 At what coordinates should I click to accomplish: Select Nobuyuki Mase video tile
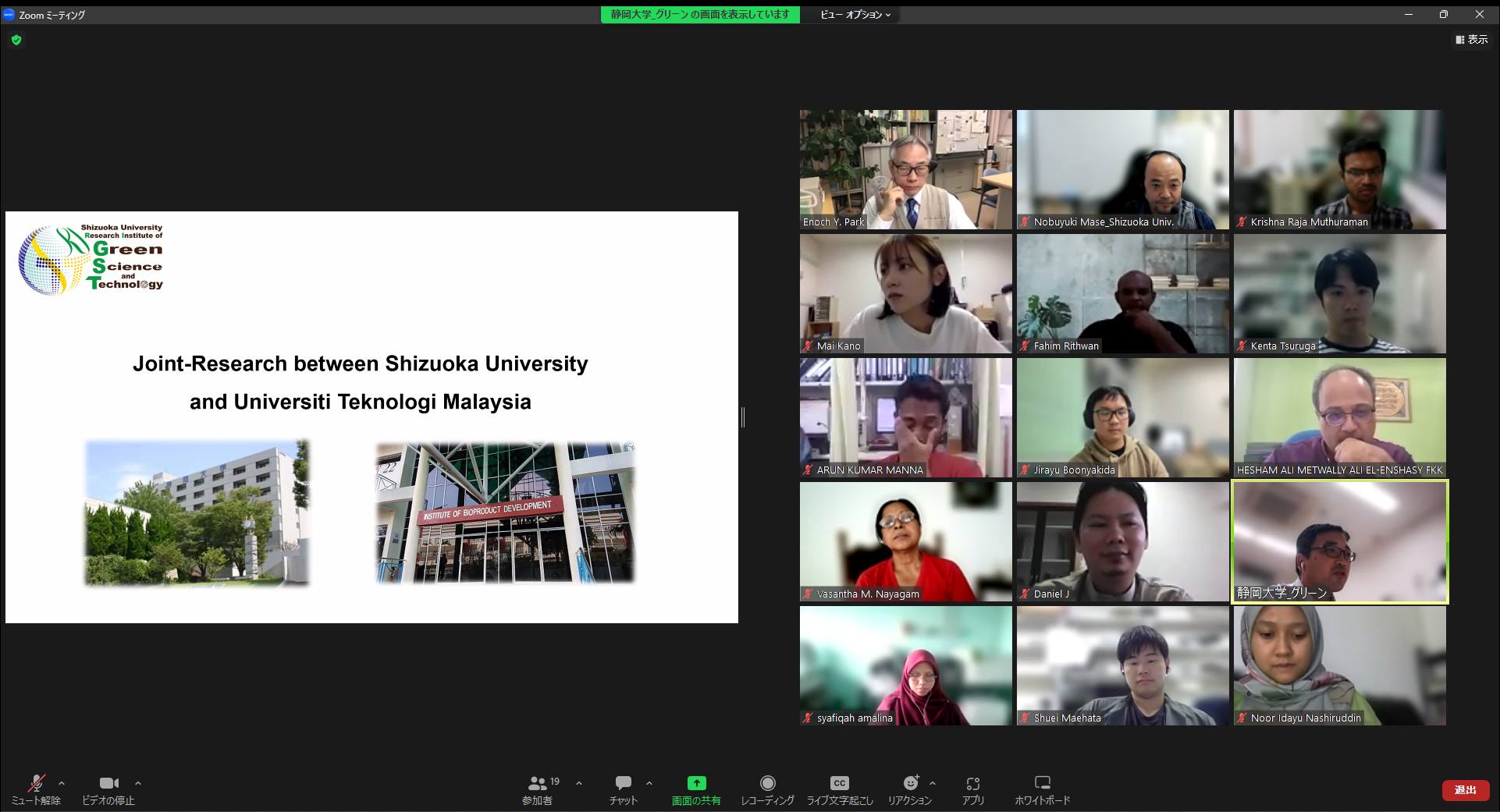[1122, 169]
